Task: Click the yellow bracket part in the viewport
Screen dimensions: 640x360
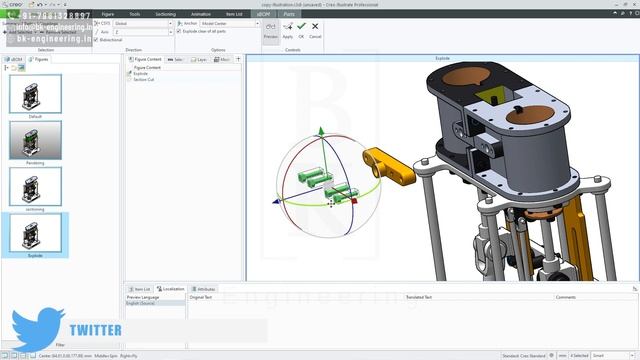Action: click(x=389, y=167)
